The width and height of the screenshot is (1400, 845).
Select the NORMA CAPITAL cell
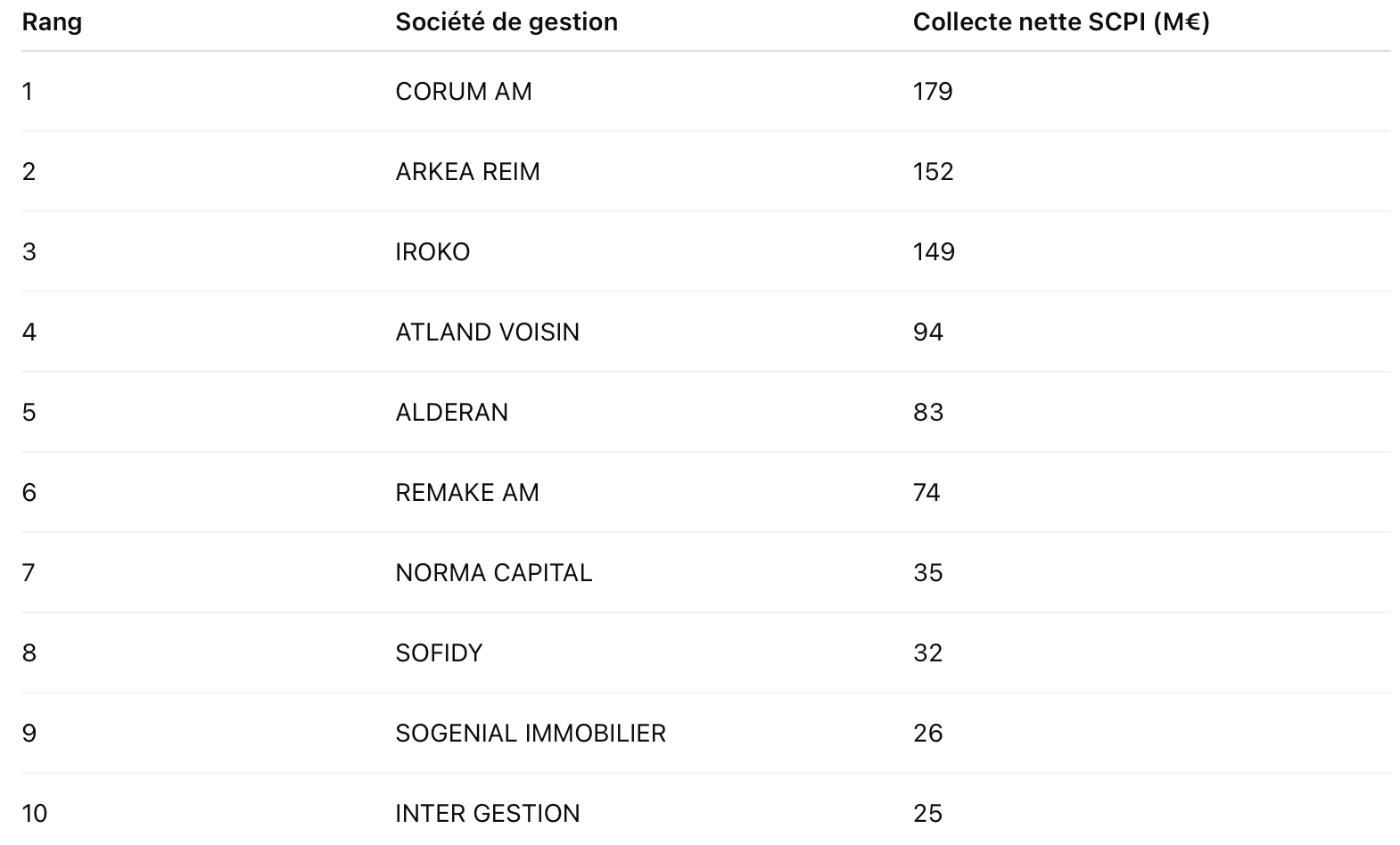pos(494,573)
